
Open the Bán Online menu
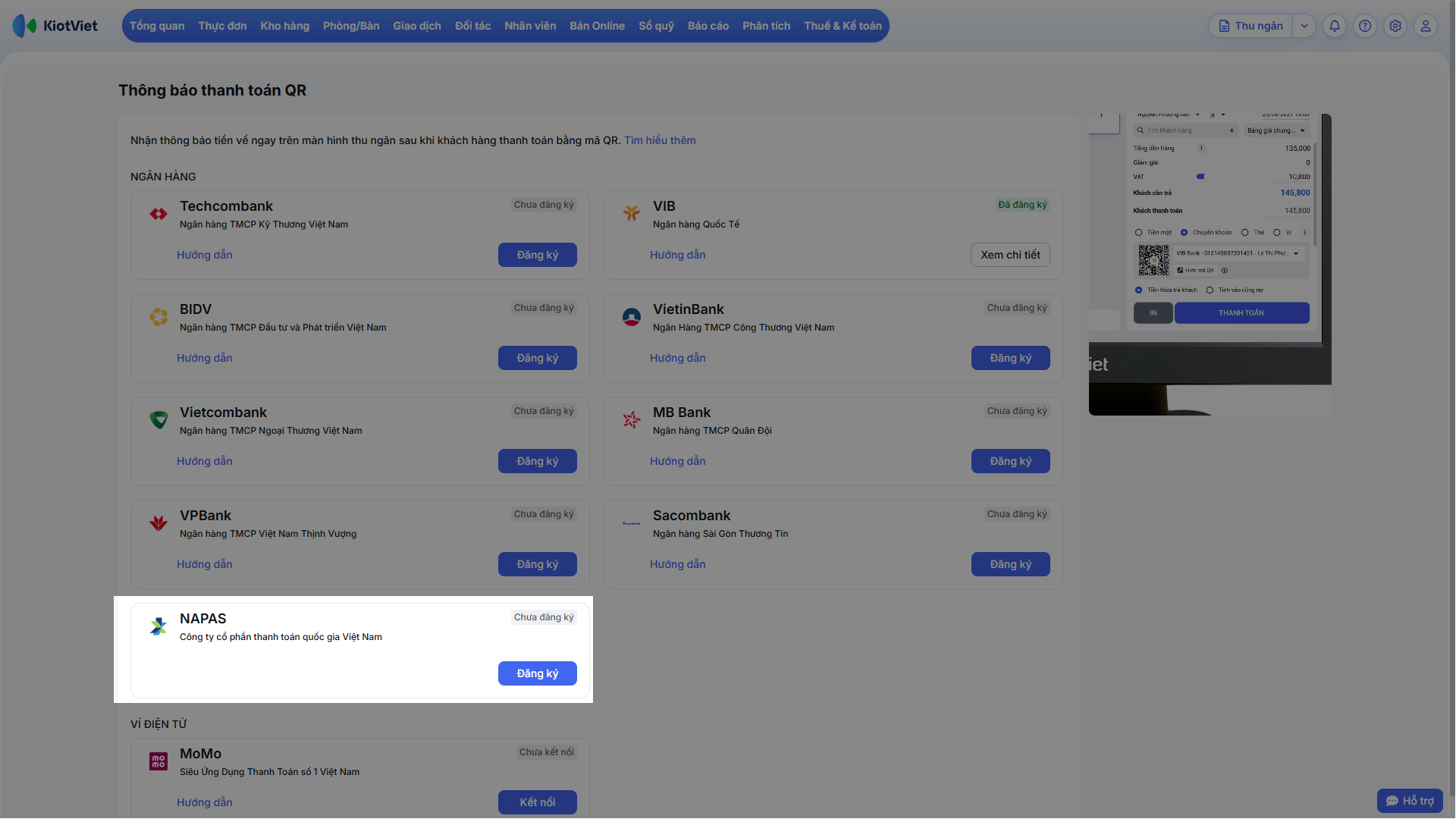(598, 26)
